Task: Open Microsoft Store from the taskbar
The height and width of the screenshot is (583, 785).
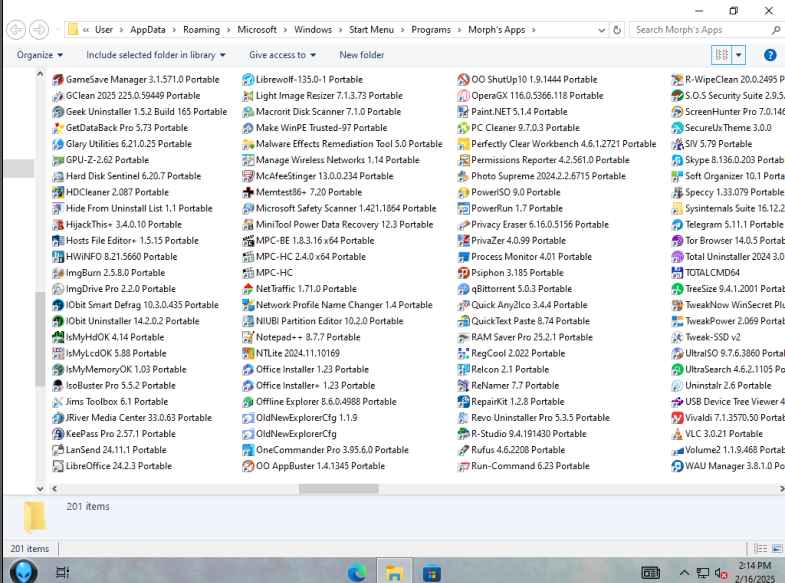Action: tap(432, 572)
